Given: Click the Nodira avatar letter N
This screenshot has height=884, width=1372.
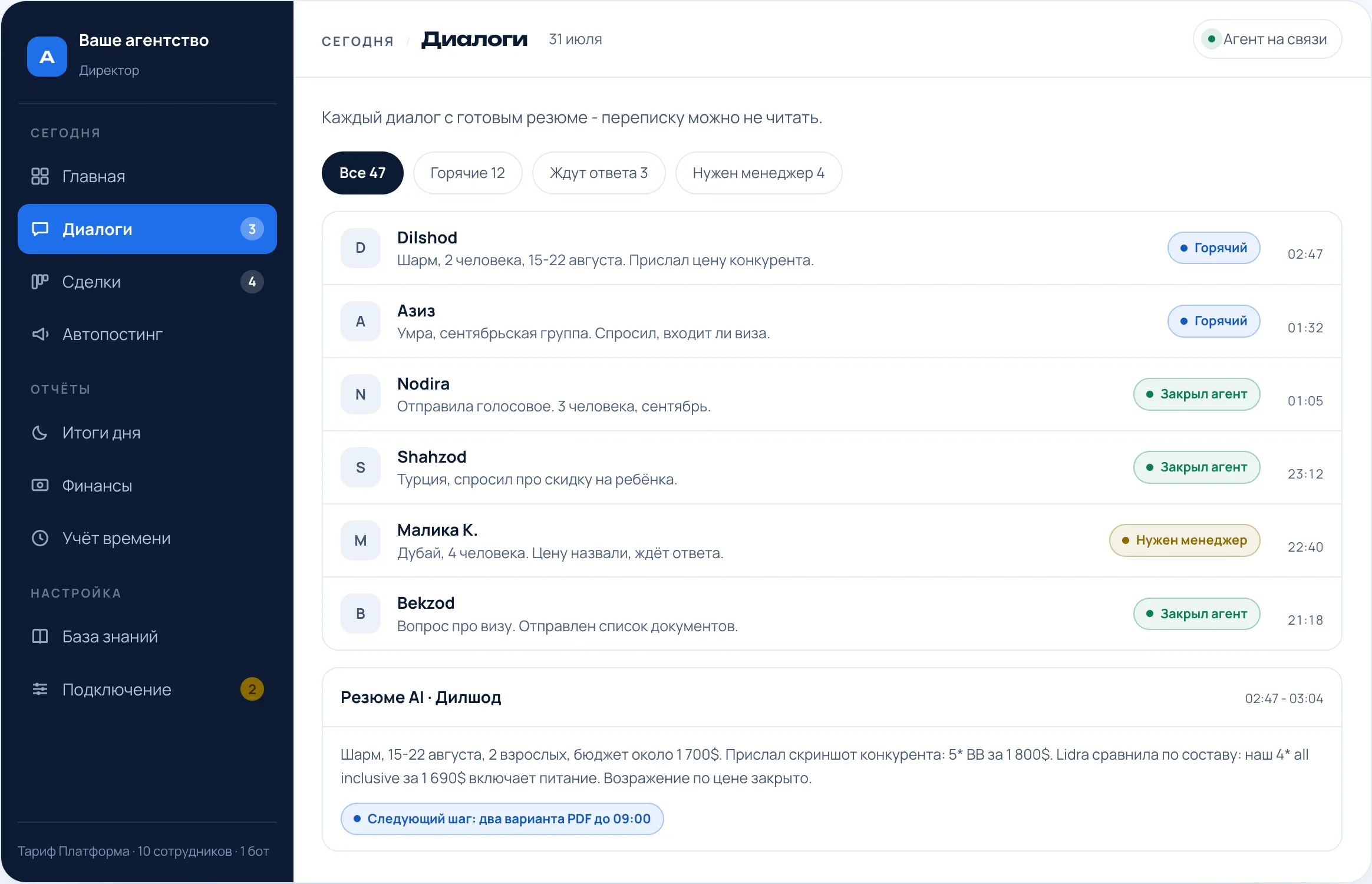Looking at the screenshot, I should [361, 394].
